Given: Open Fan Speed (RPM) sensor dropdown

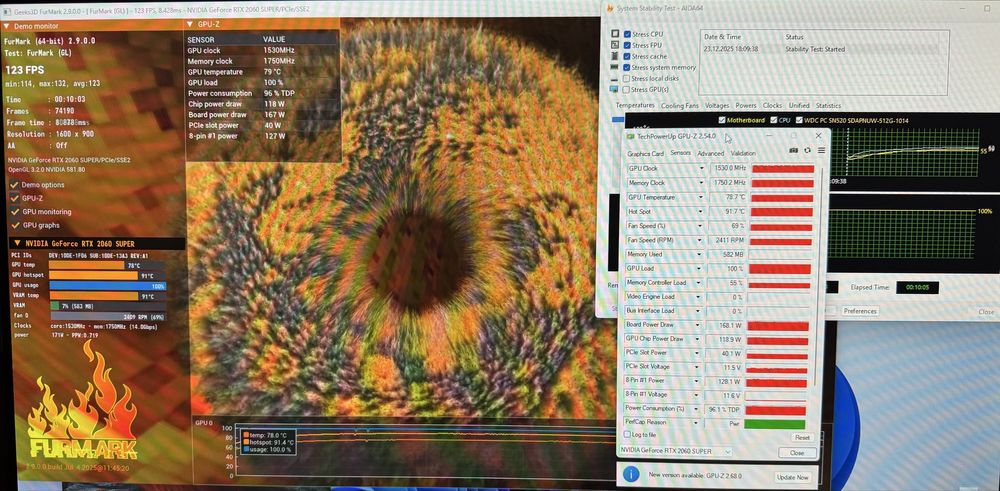Looking at the screenshot, I should [x=701, y=240].
